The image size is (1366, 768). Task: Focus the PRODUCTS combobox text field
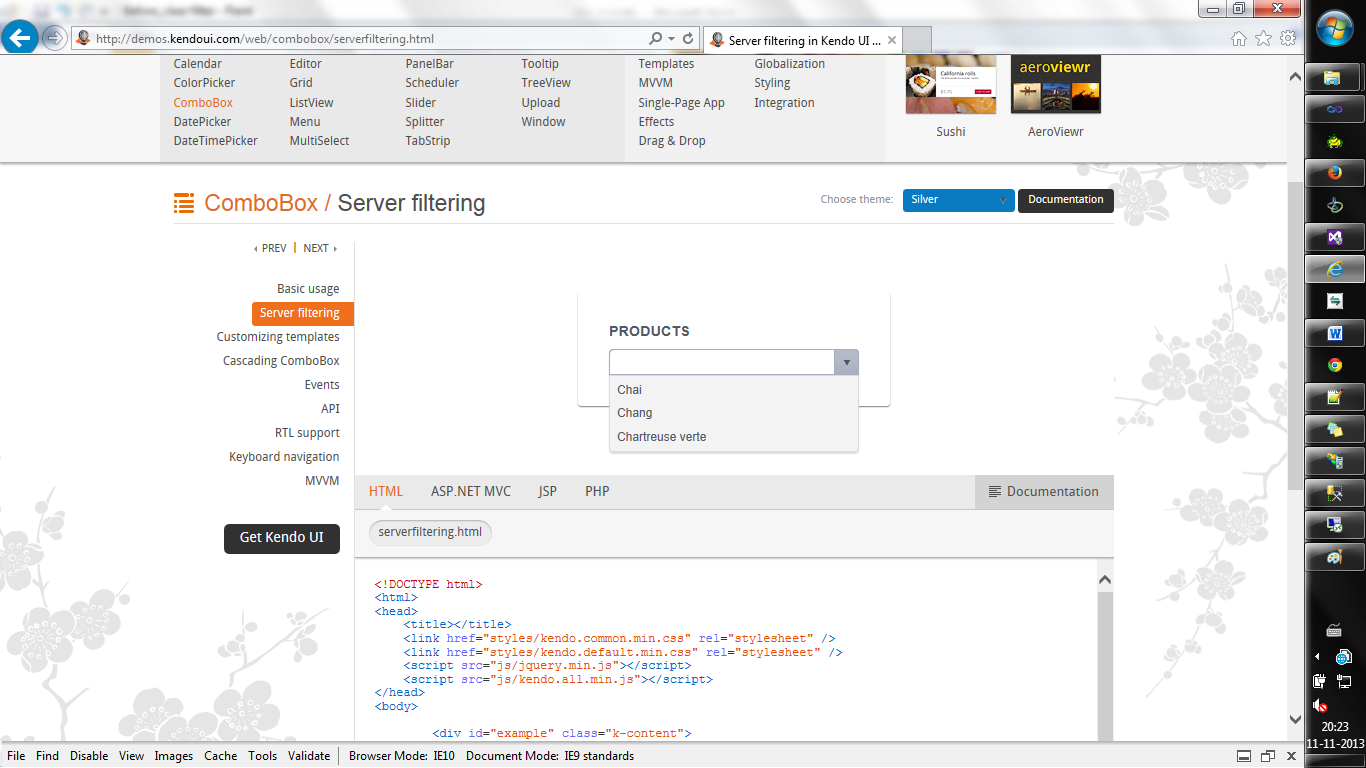(x=722, y=362)
